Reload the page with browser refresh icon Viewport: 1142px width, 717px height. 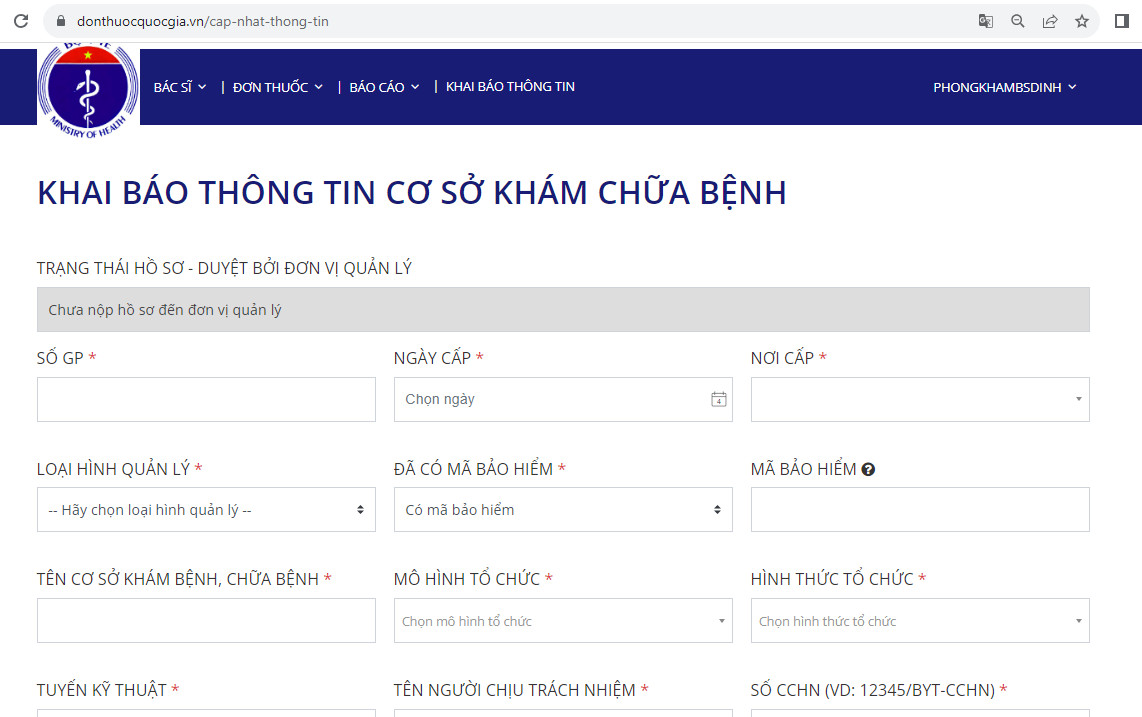point(20,21)
